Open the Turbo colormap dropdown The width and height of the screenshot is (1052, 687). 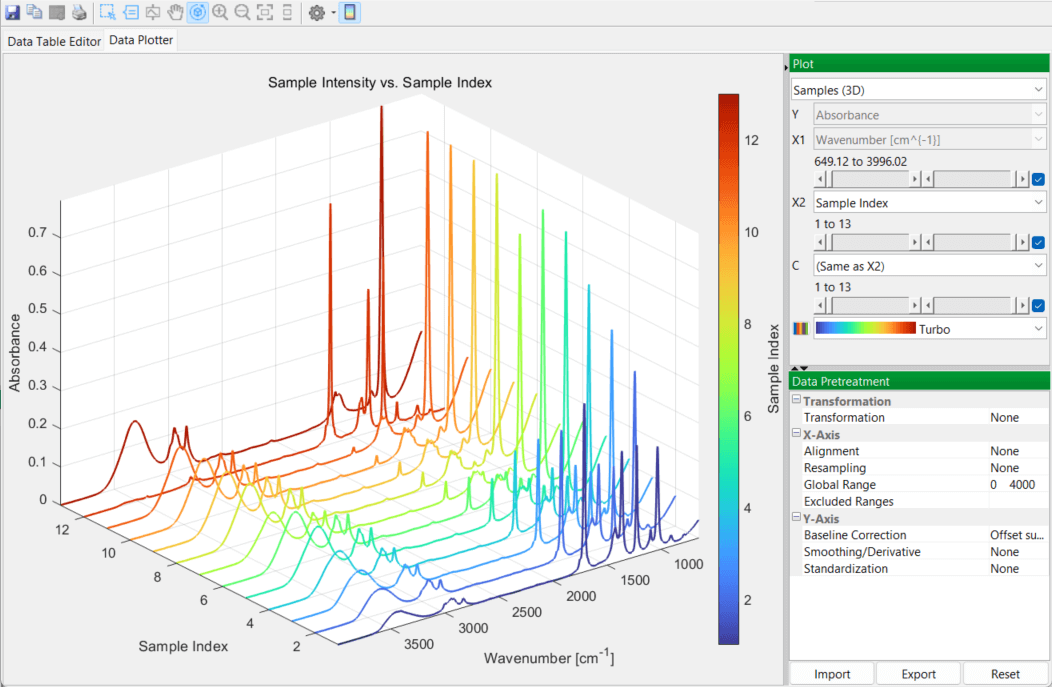(x=930, y=328)
